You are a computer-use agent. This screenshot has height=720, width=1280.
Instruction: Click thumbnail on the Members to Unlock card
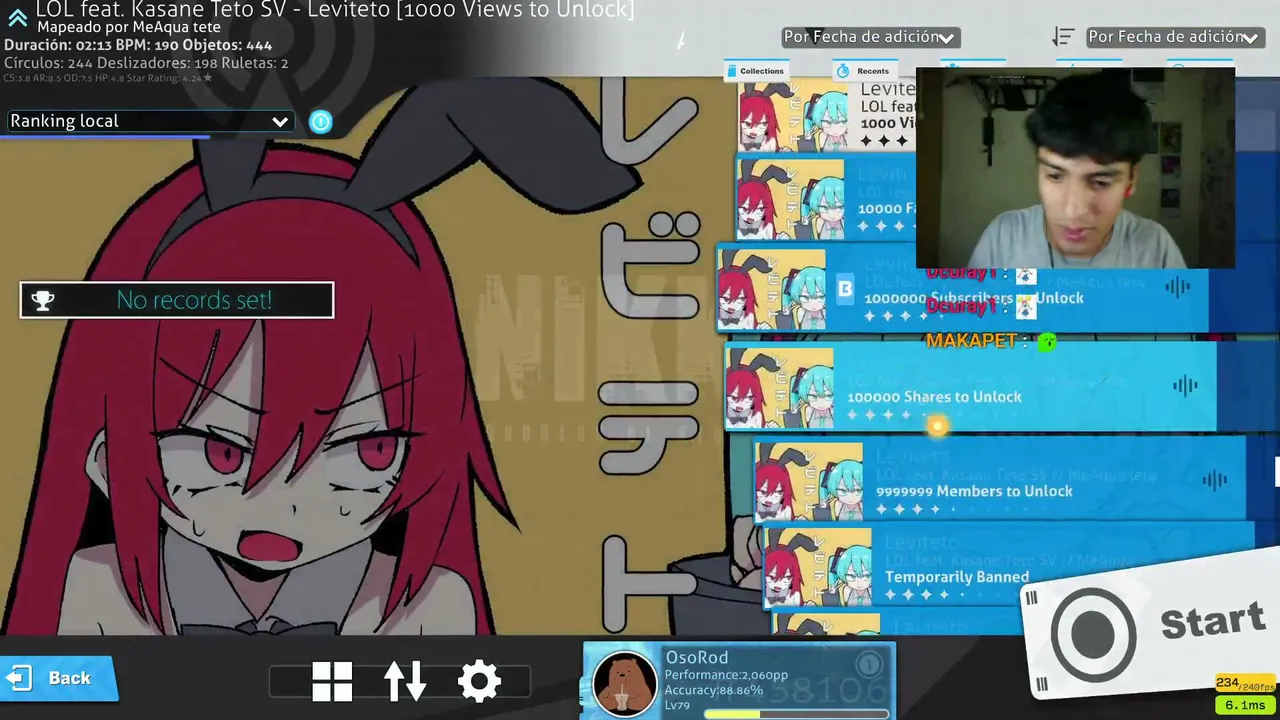point(809,482)
